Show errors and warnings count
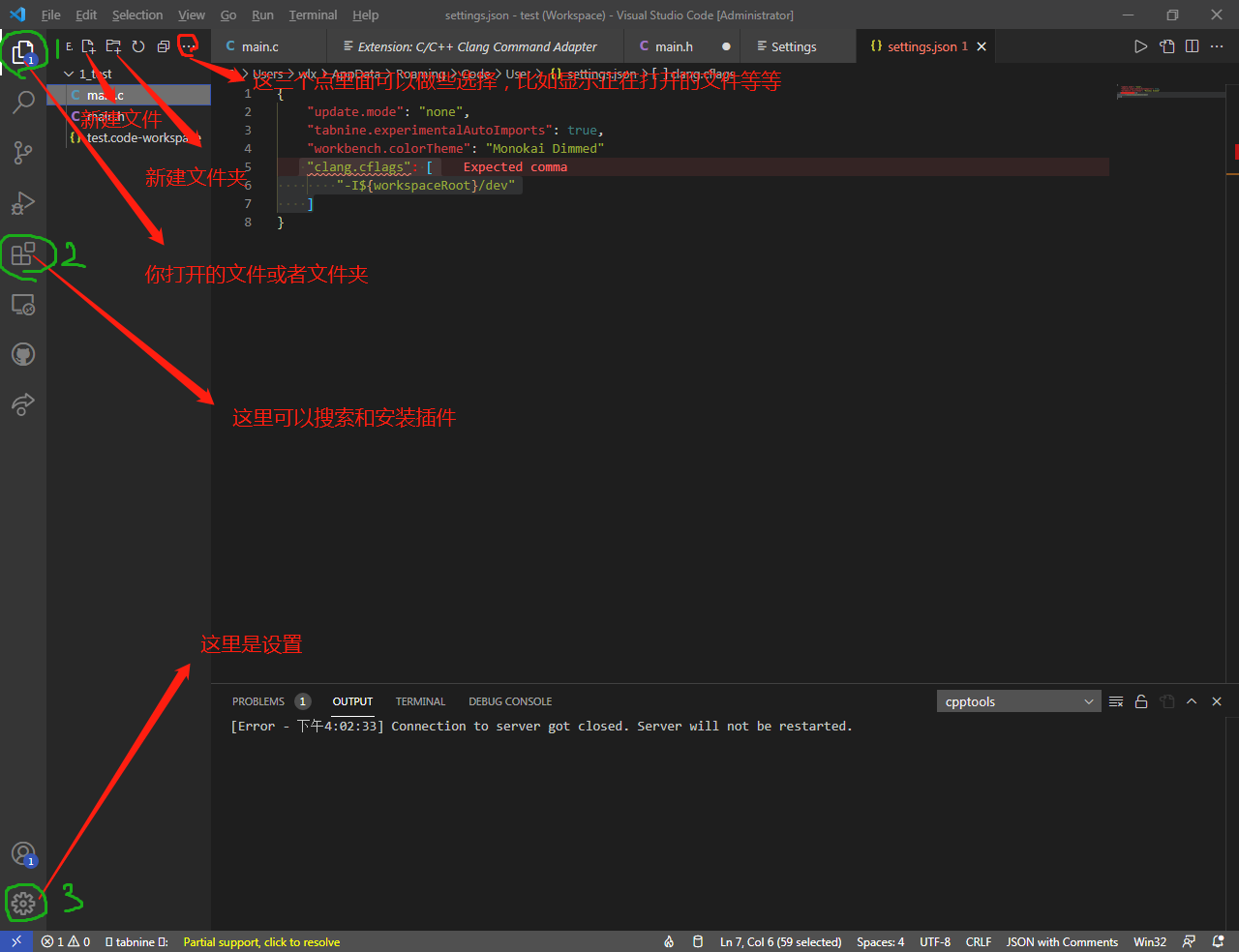 click(x=66, y=941)
